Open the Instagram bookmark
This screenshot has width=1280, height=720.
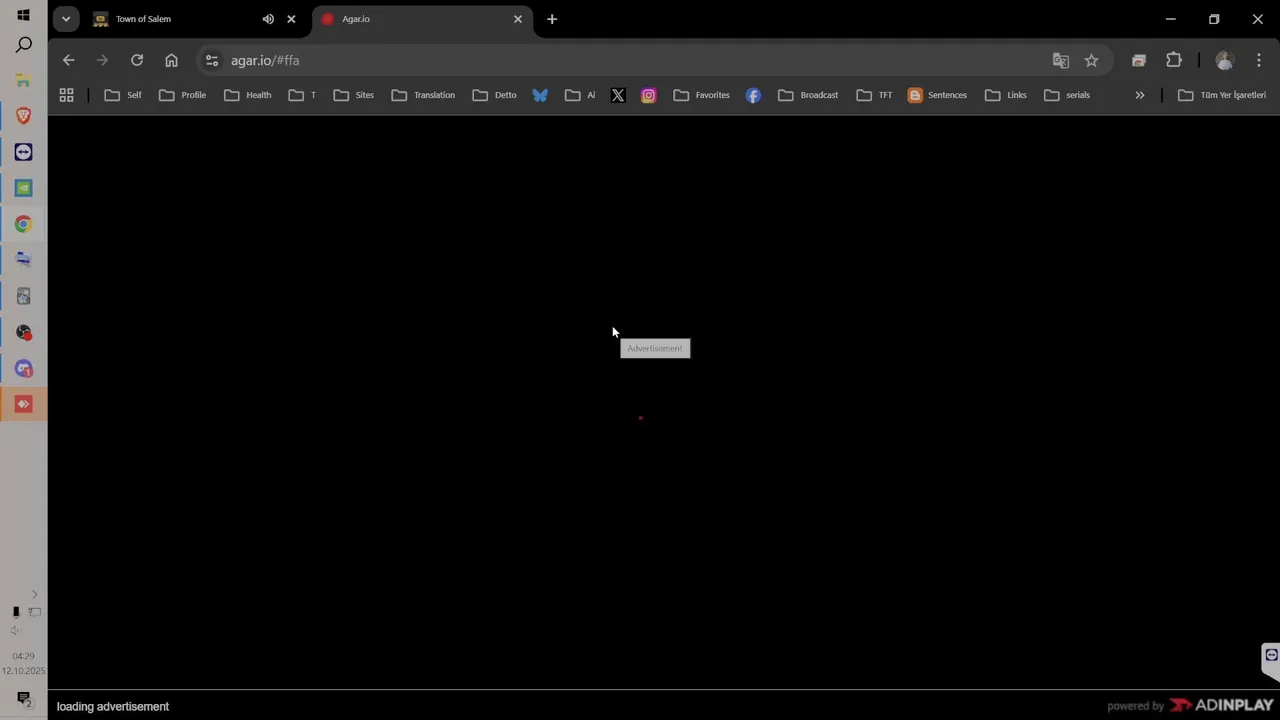pyautogui.click(x=649, y=95)
